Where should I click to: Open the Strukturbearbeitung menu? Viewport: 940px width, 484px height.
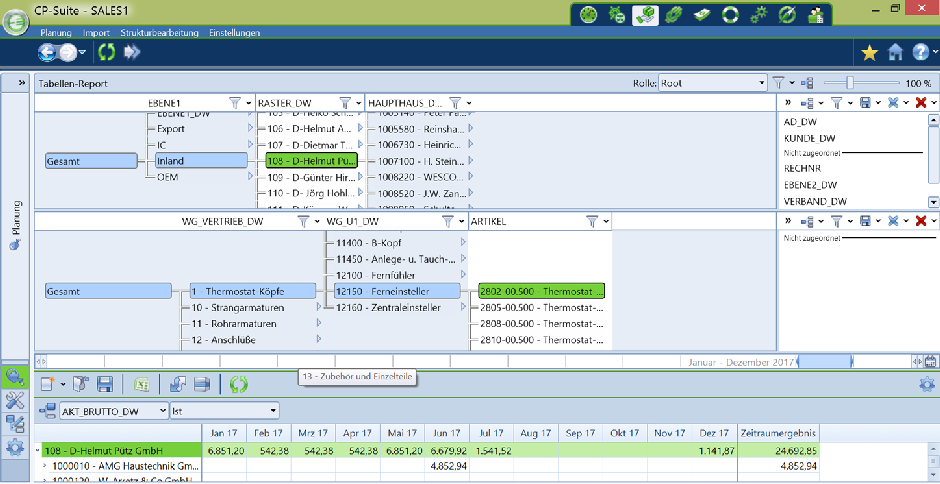[159, 33]
